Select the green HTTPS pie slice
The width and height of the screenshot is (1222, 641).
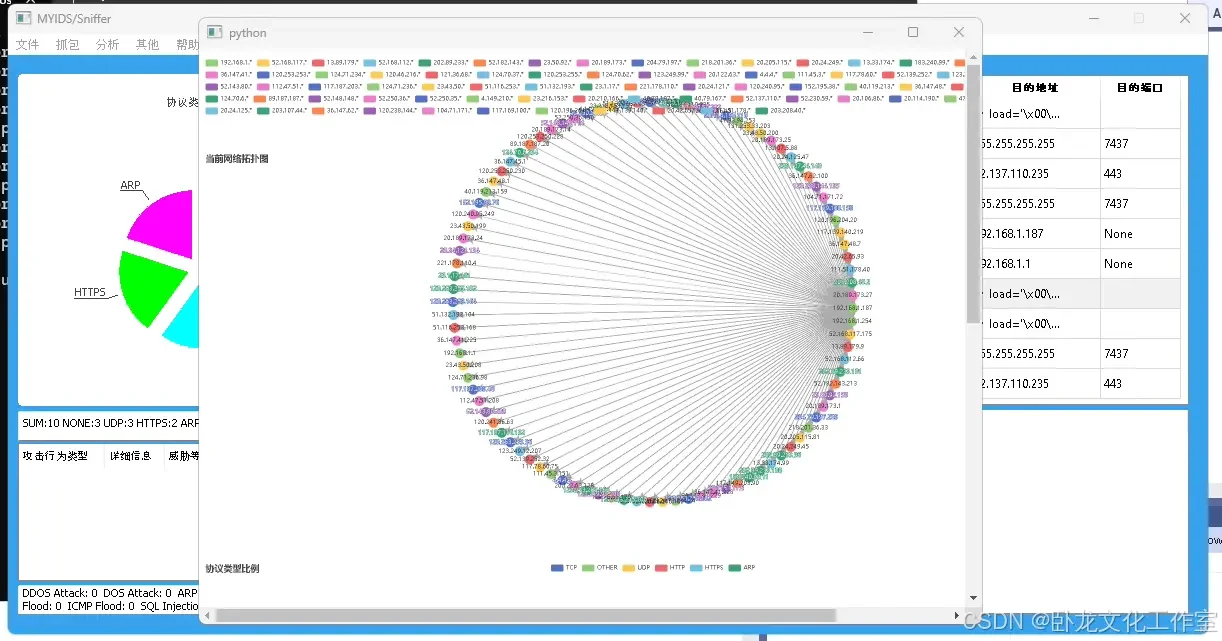pyautogui.click(x=152, y=288)
